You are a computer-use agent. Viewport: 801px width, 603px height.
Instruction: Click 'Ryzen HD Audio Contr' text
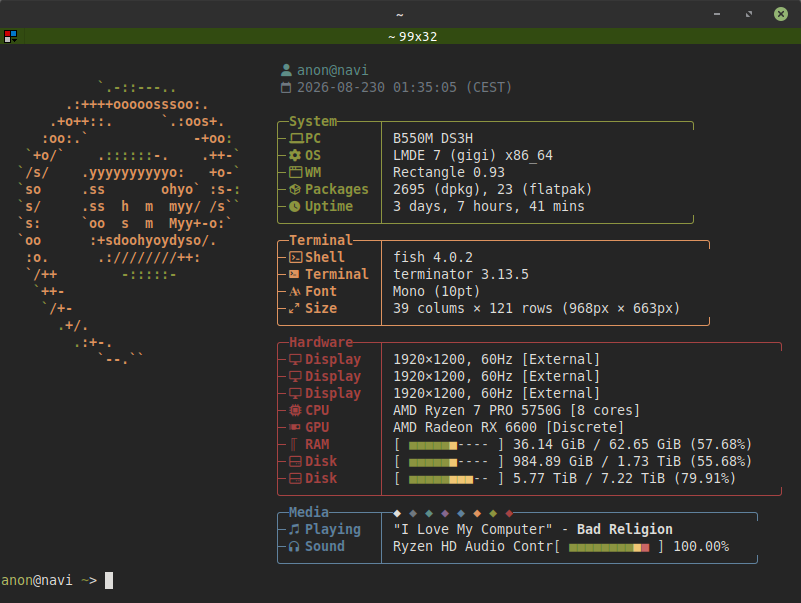473,546
